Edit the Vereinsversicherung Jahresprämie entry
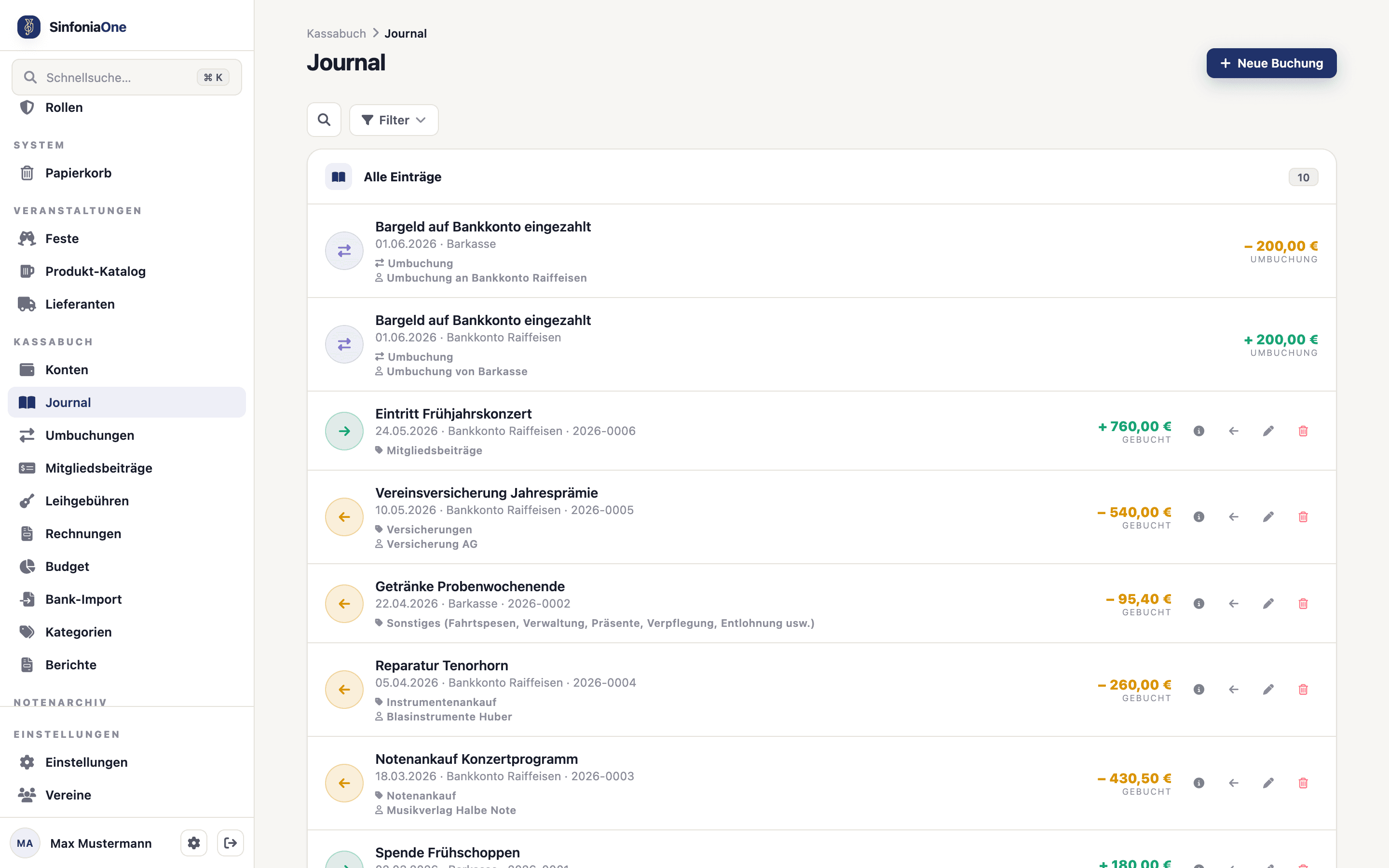The height and width of the screenshot is (868, 1389). point(1268,516)
